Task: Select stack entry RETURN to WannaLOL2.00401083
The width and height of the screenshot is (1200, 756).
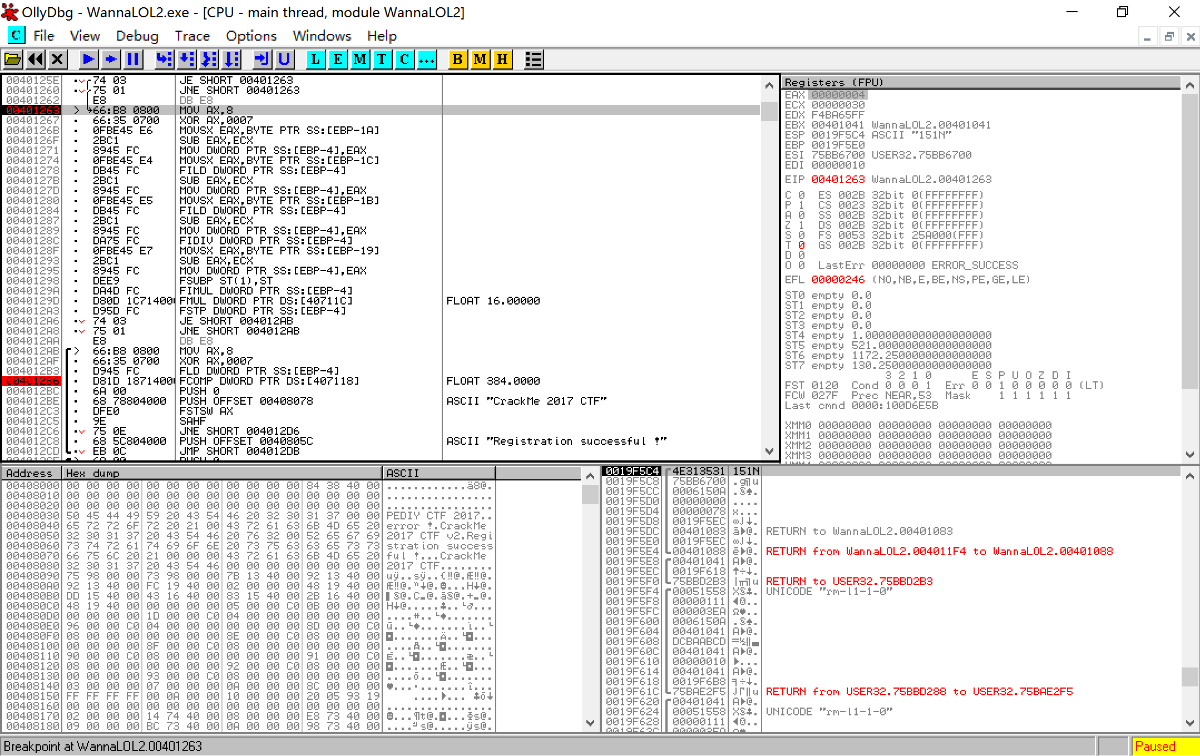Action: [x=859, y=530]
